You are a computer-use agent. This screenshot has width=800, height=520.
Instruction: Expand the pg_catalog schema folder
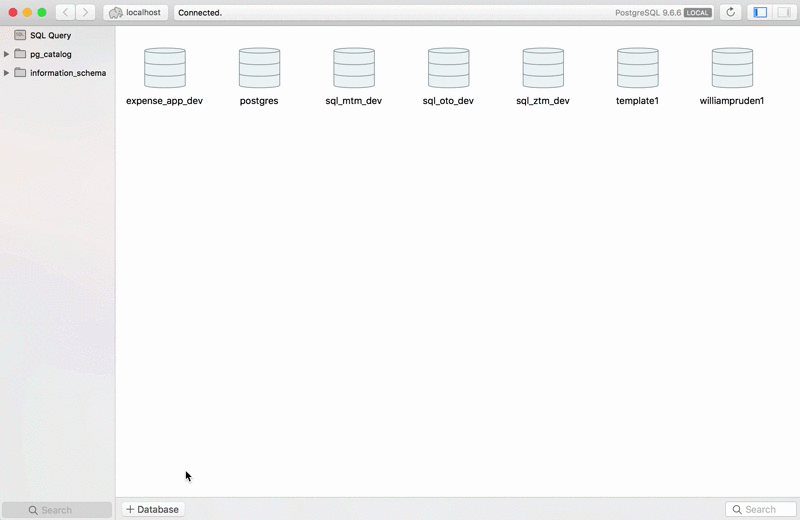pos(6,54)
